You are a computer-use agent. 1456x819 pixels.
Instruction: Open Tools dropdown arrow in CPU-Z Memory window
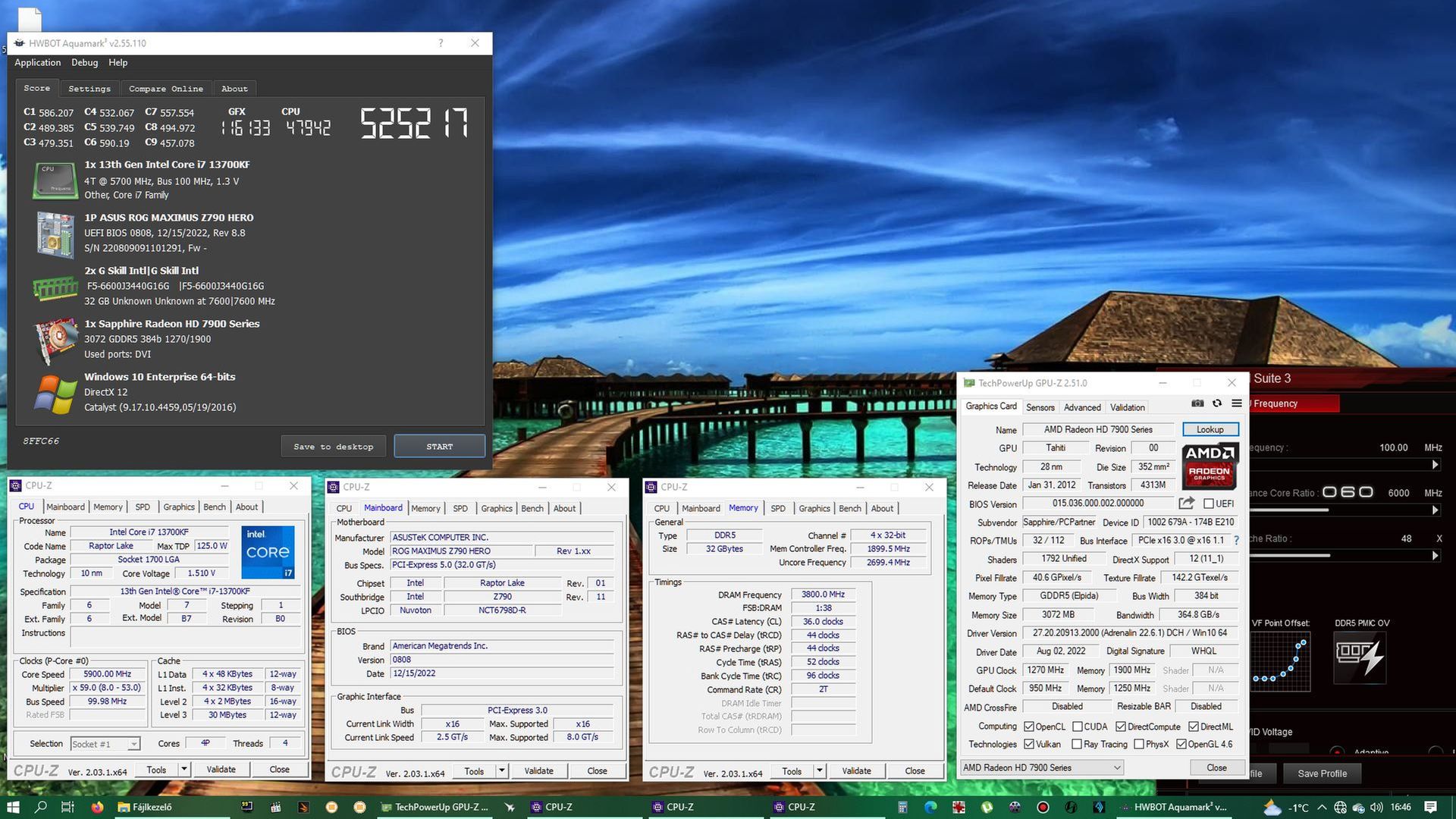819,770
